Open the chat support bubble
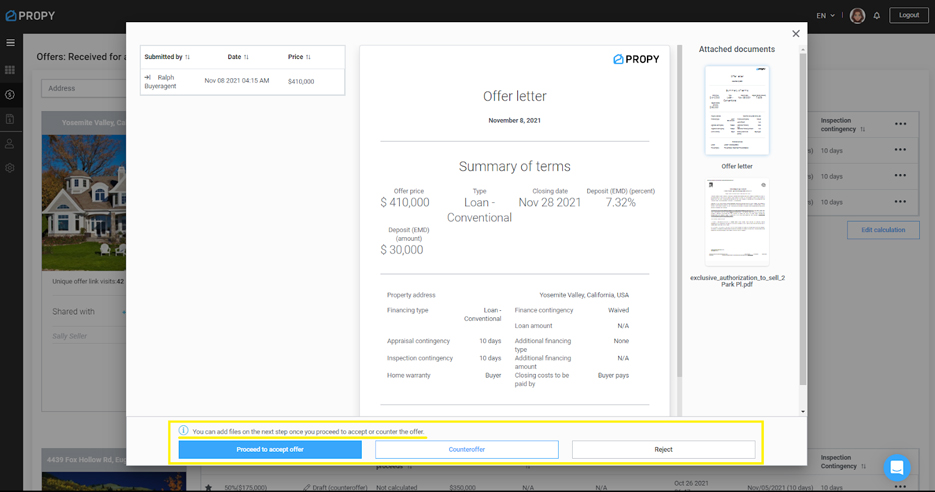935x492 pixels. (x=897, y=467)
